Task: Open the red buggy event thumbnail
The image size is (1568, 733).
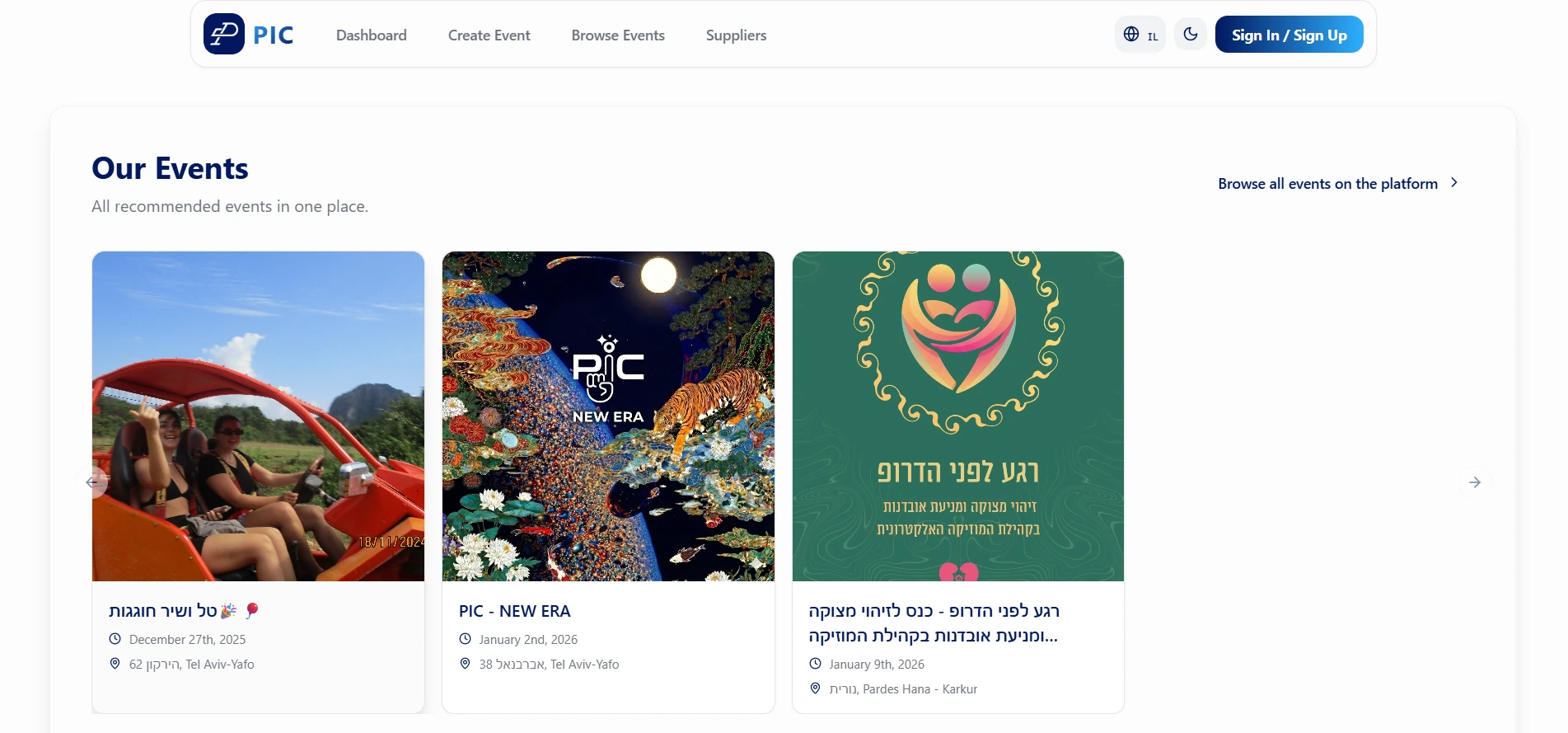Action: (258, 416)
